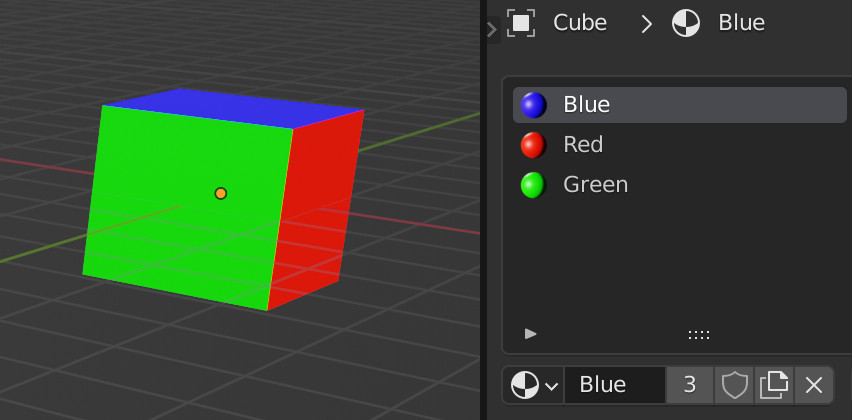
Task: Click the Blue material breadcrumb label
Action: pyautogui.click(x=741, y=23)
